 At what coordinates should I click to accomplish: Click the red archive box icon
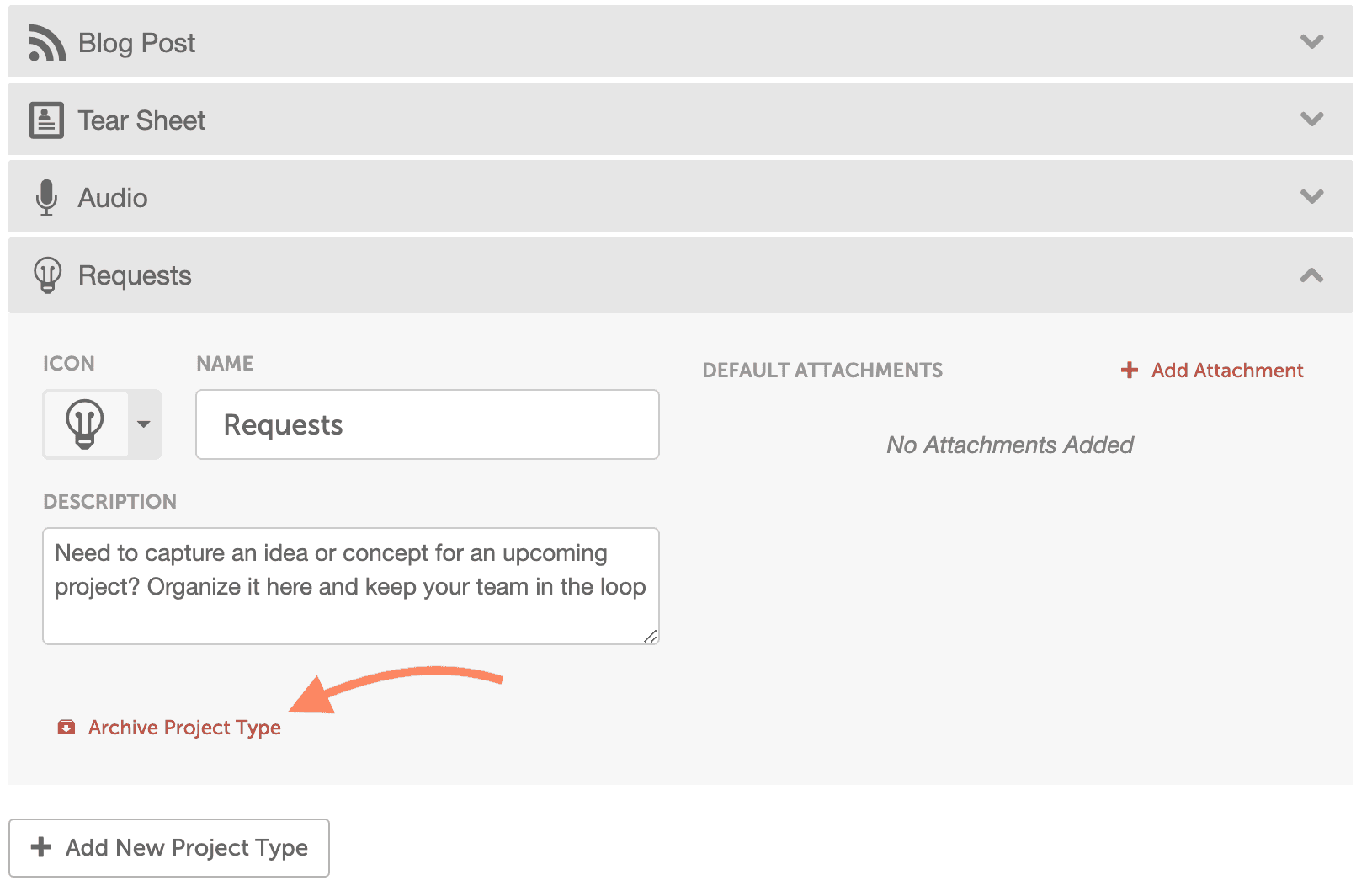[x=66, y=728]
